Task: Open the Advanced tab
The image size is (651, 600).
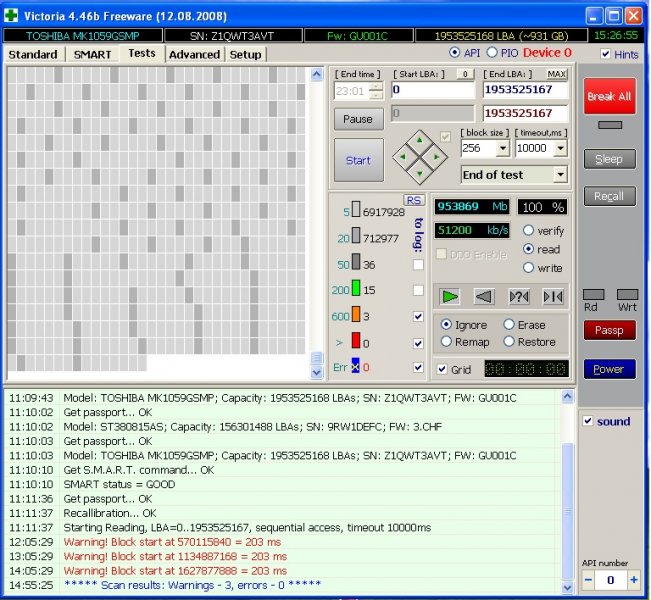Action: (x=194, y=54)
